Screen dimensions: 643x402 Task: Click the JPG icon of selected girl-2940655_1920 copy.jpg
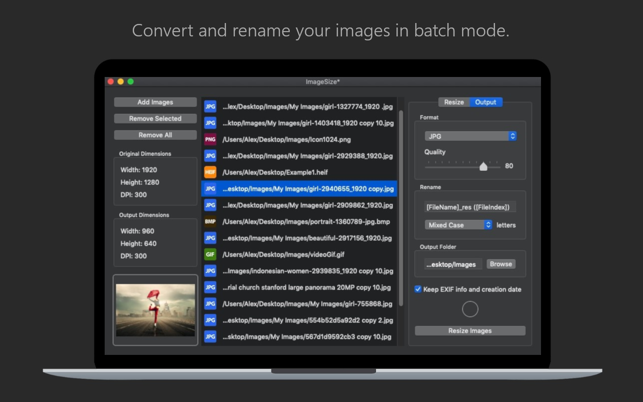point(210,189)
